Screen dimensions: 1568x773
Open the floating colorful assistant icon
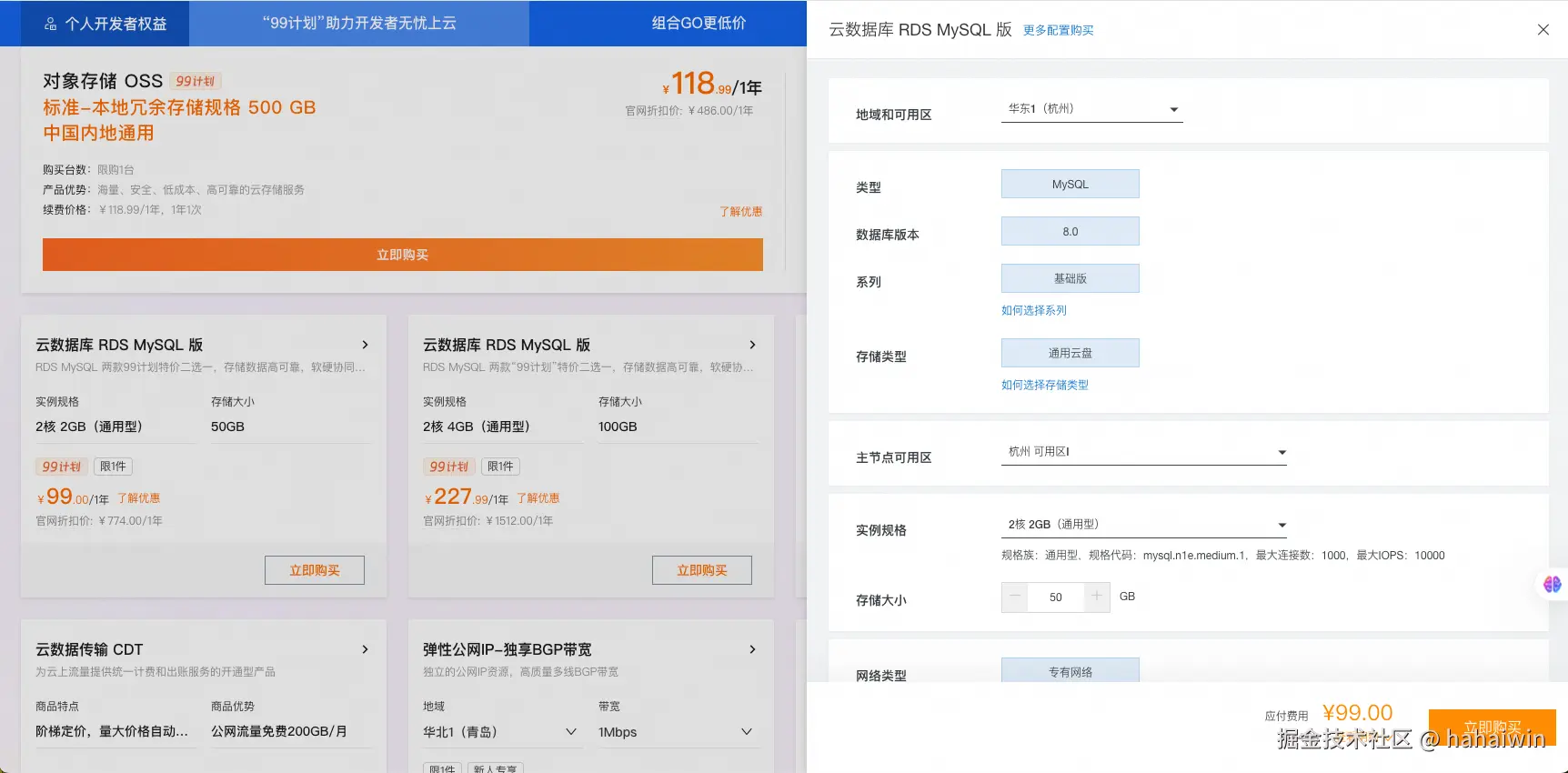point(1553,584)
